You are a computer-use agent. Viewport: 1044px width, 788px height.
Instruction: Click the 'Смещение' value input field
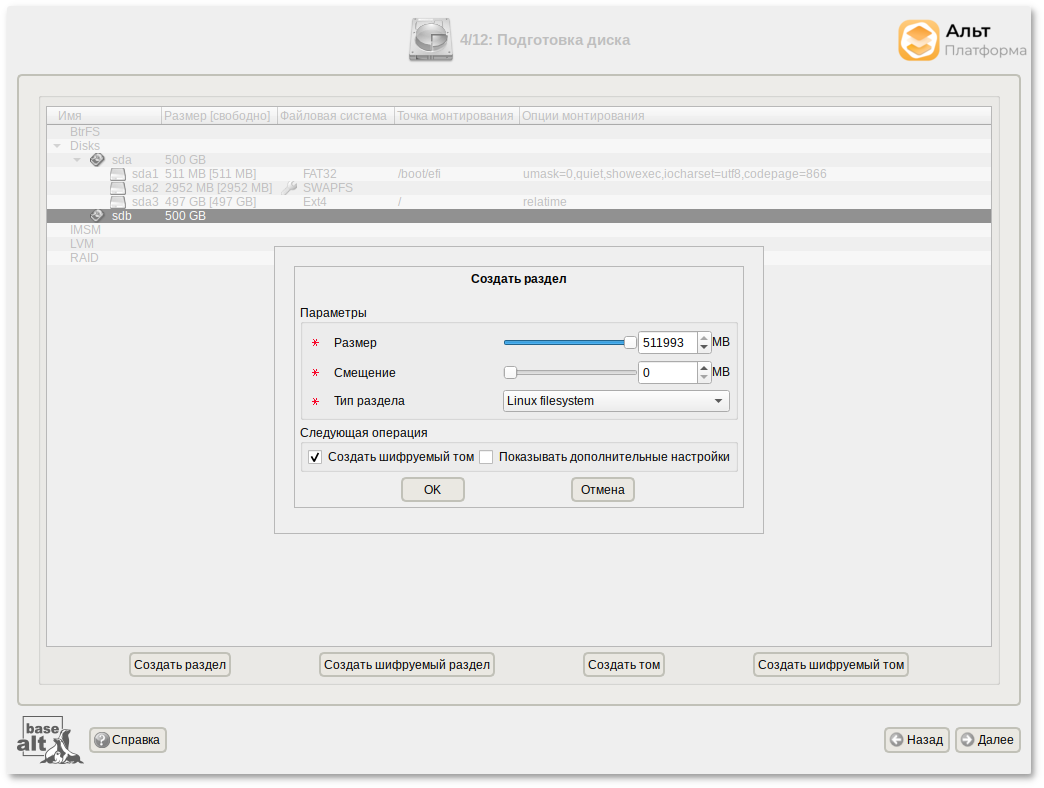667,373
